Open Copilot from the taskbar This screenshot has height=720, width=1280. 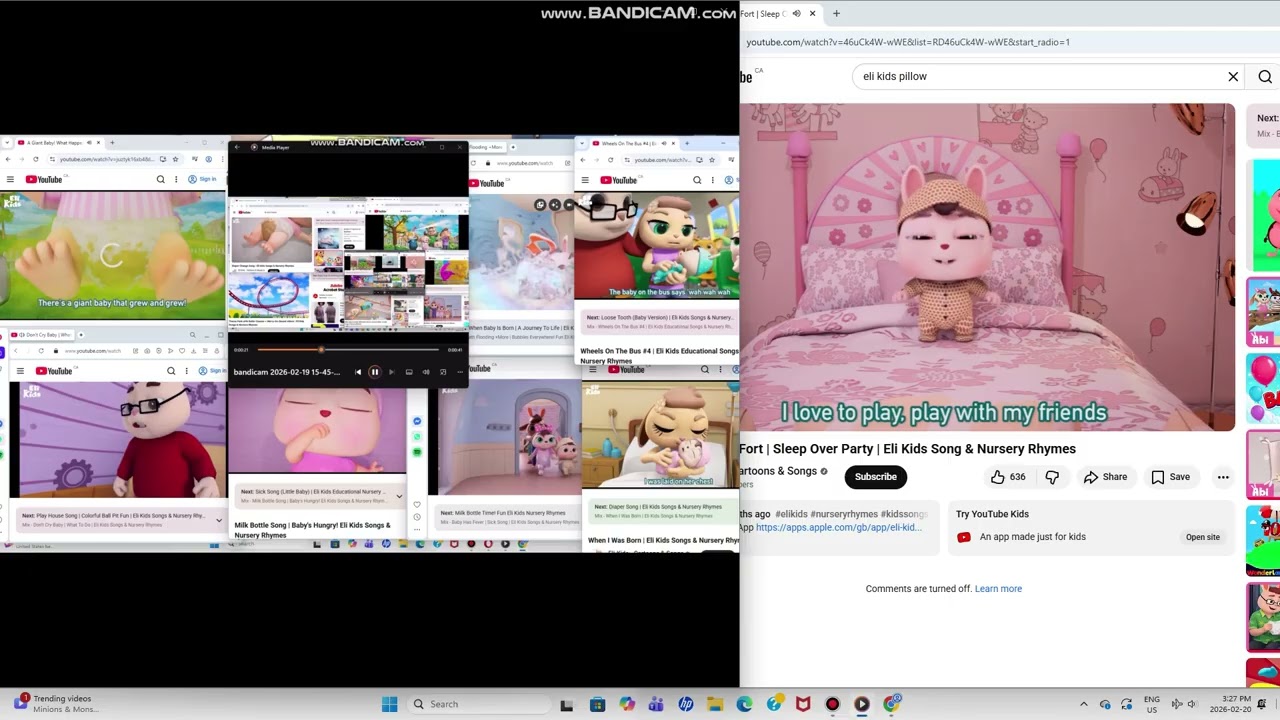pos(626,704)
